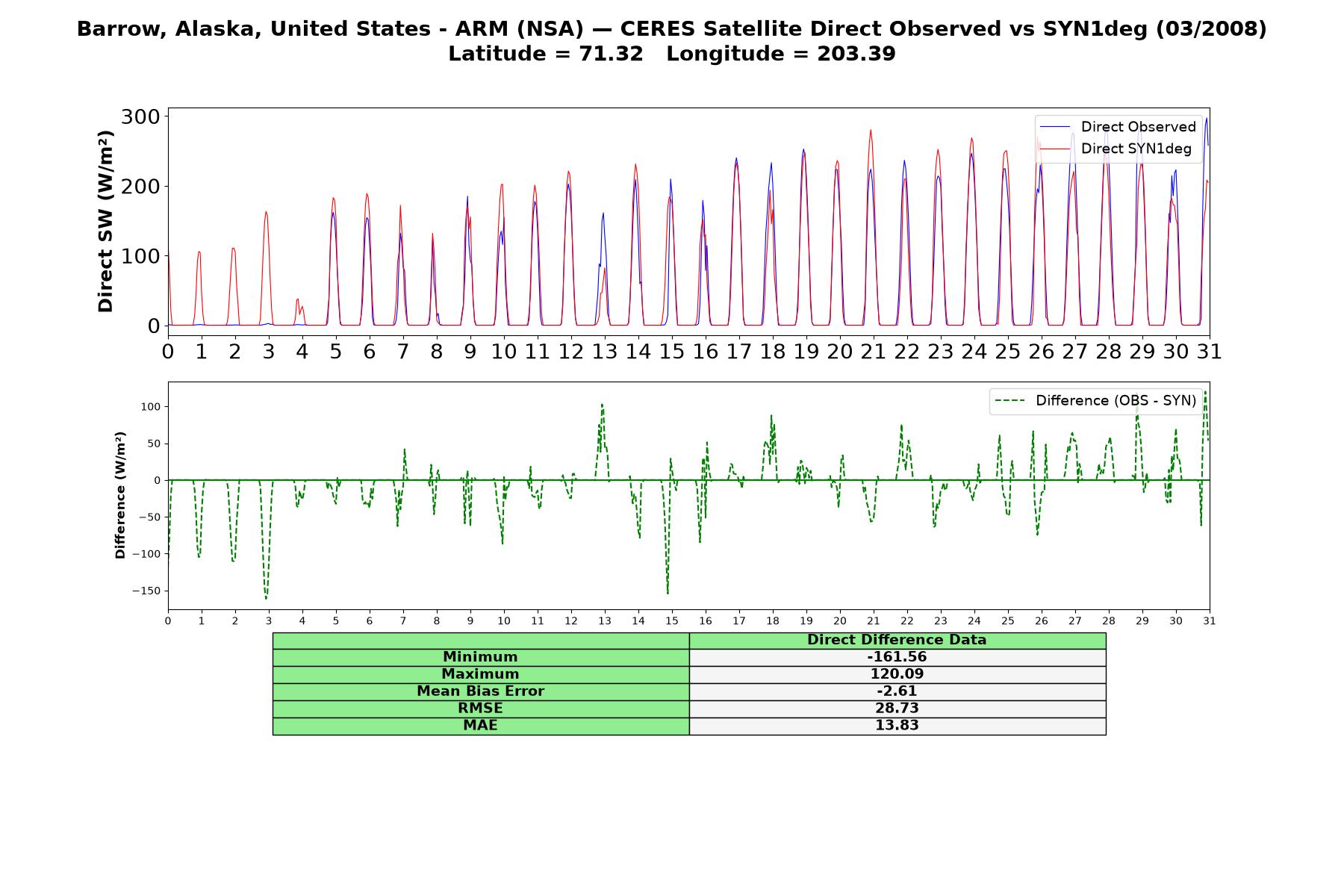Viewport: 1344px width, 896px height.
Task: Click day 15 tick on upper chart axis
Action: point(672,352)
